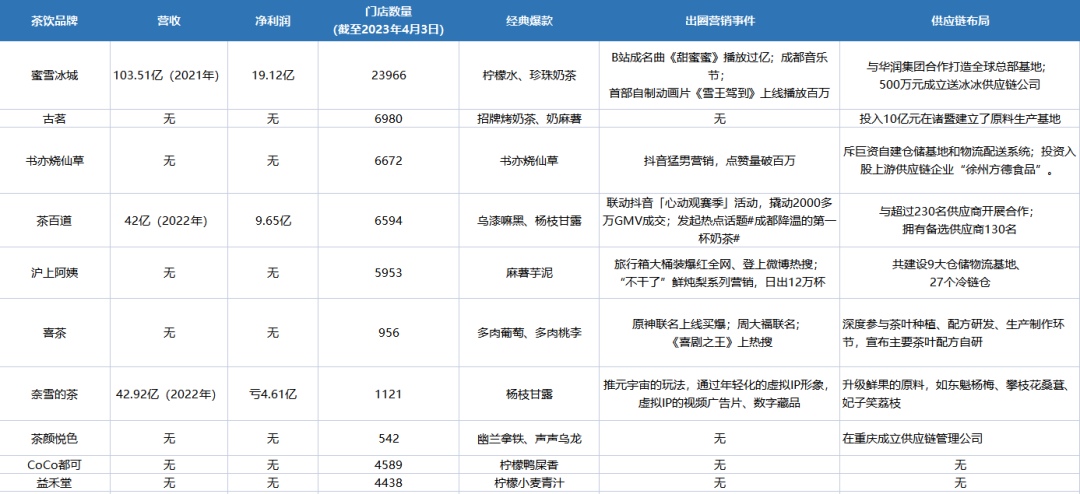Click the 供应链布局 column header
Viewport: 1080px width, 494px height.
pyautogui.click(x=960, y=21)
